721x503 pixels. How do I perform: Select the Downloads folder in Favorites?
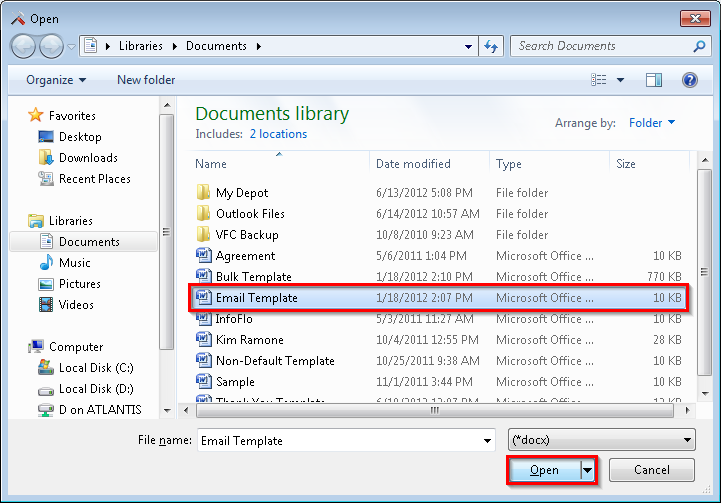pyautogui.click(x=88, y=158)
